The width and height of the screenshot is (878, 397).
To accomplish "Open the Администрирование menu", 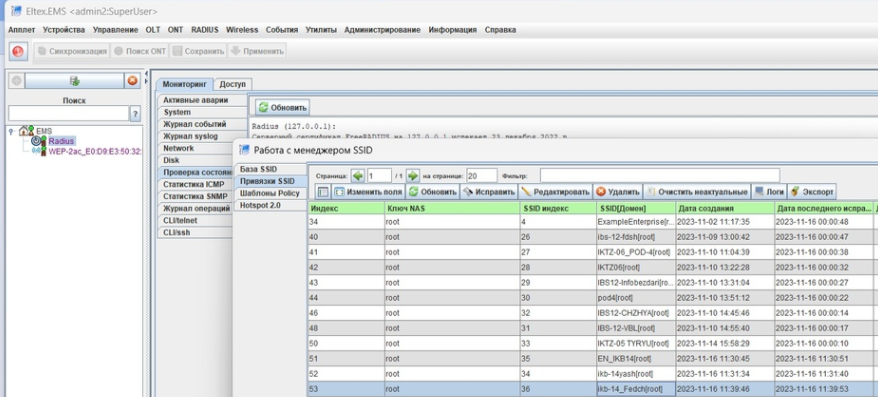I will coord(382,30).
